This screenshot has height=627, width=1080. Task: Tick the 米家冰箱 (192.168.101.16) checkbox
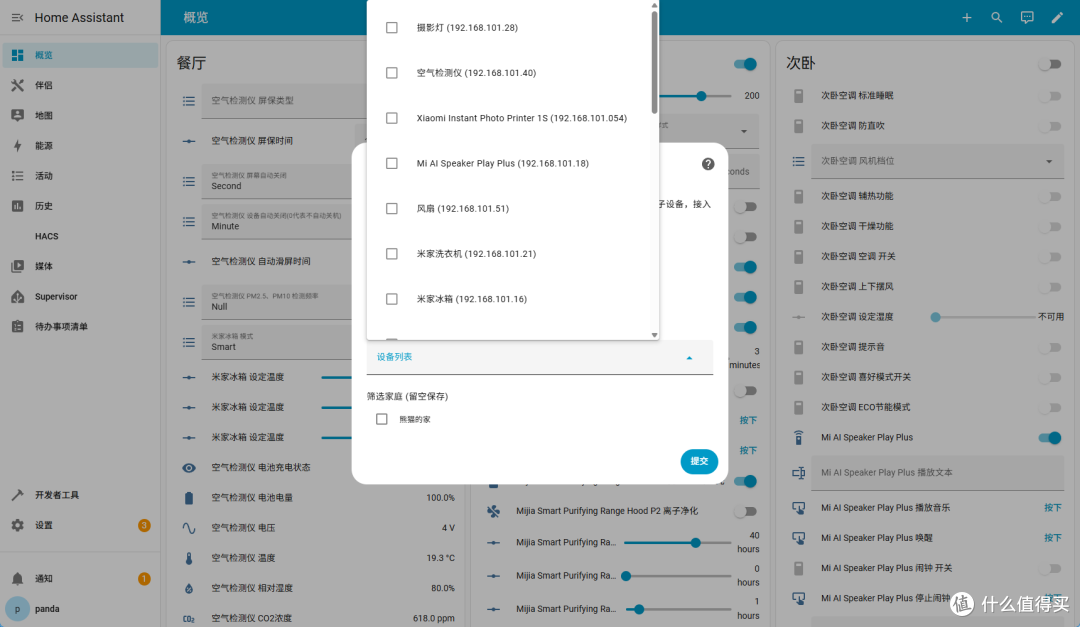pos(392,299)
